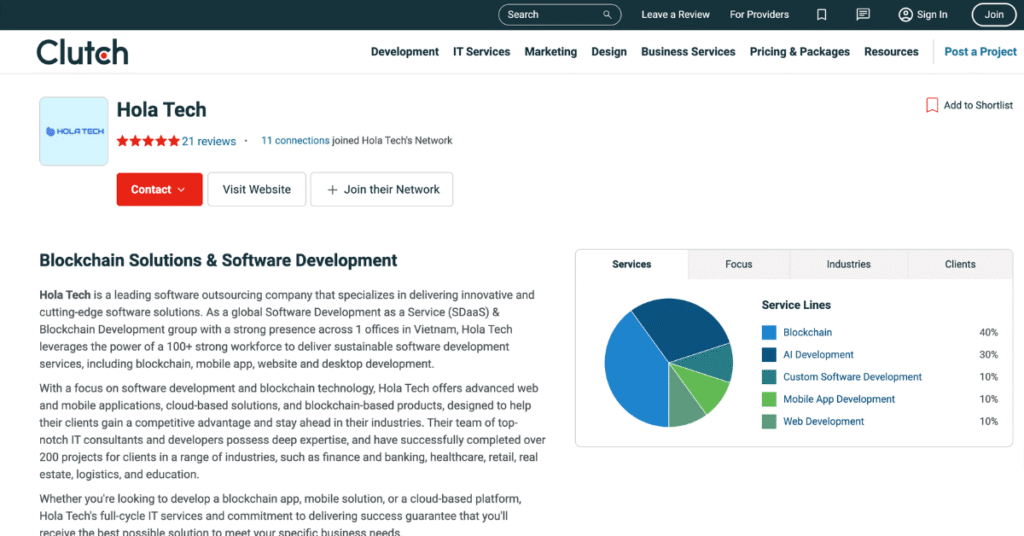Switch to the Industries tab

[848, 264]
